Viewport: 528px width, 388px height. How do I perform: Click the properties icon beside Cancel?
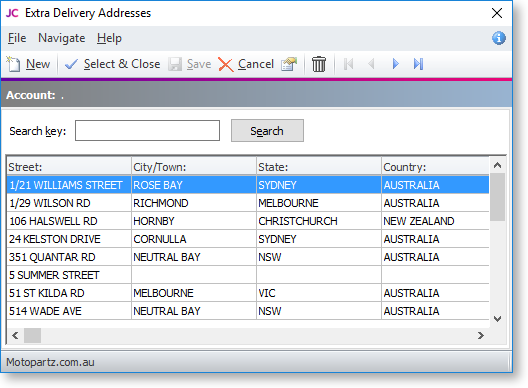289,64
